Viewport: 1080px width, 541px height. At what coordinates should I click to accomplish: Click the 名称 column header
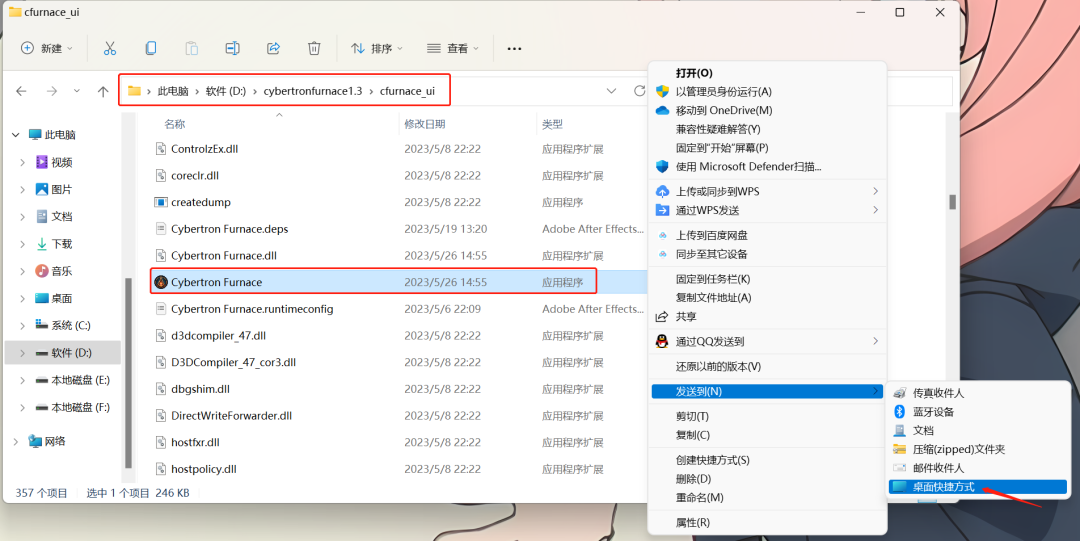click(x=174, y=124)
